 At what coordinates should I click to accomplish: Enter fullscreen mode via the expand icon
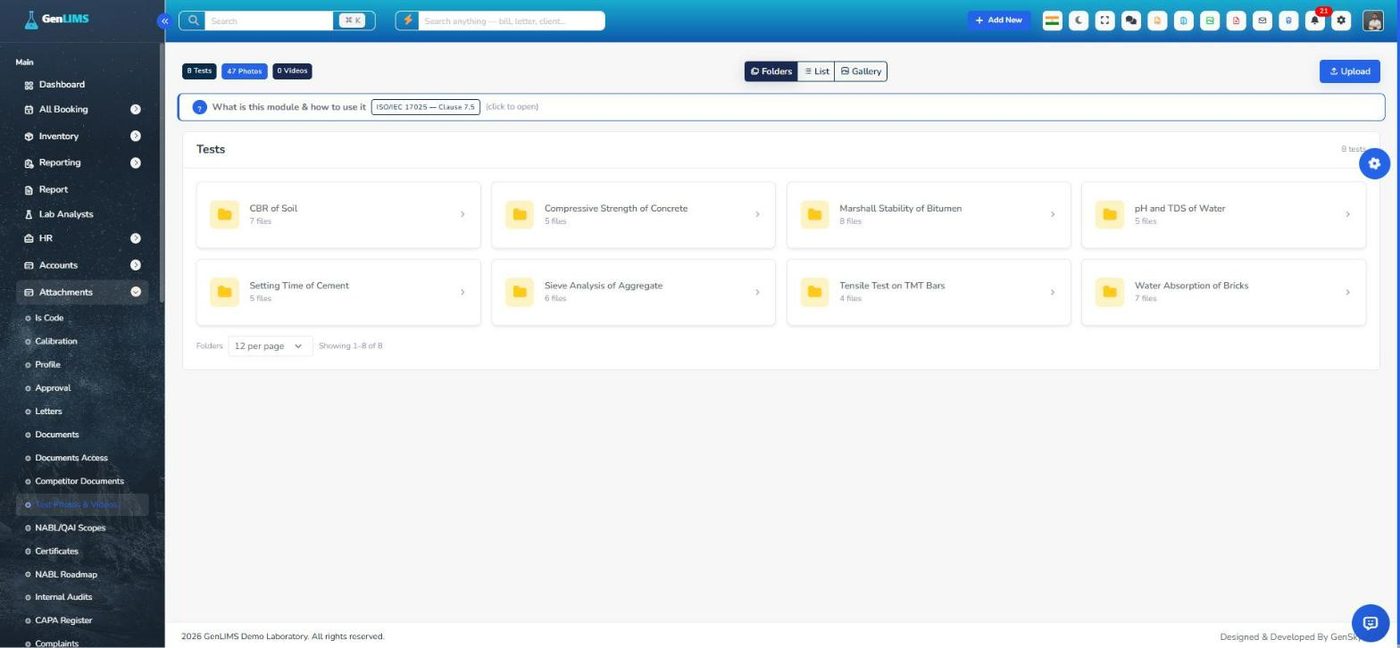tap(1104, 20)
